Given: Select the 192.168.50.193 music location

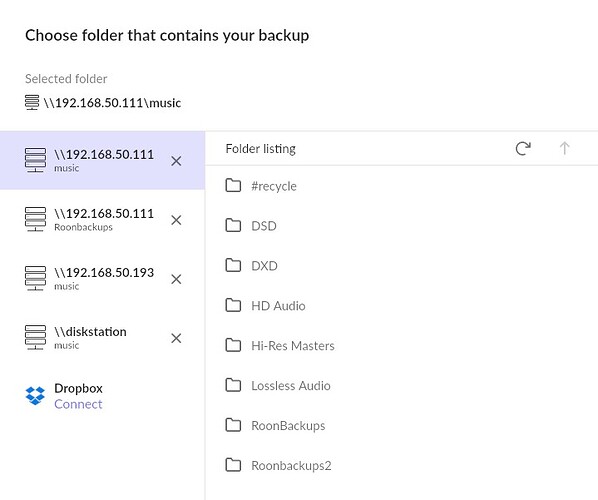Looking at the screenshot, I should pos(102,279).
